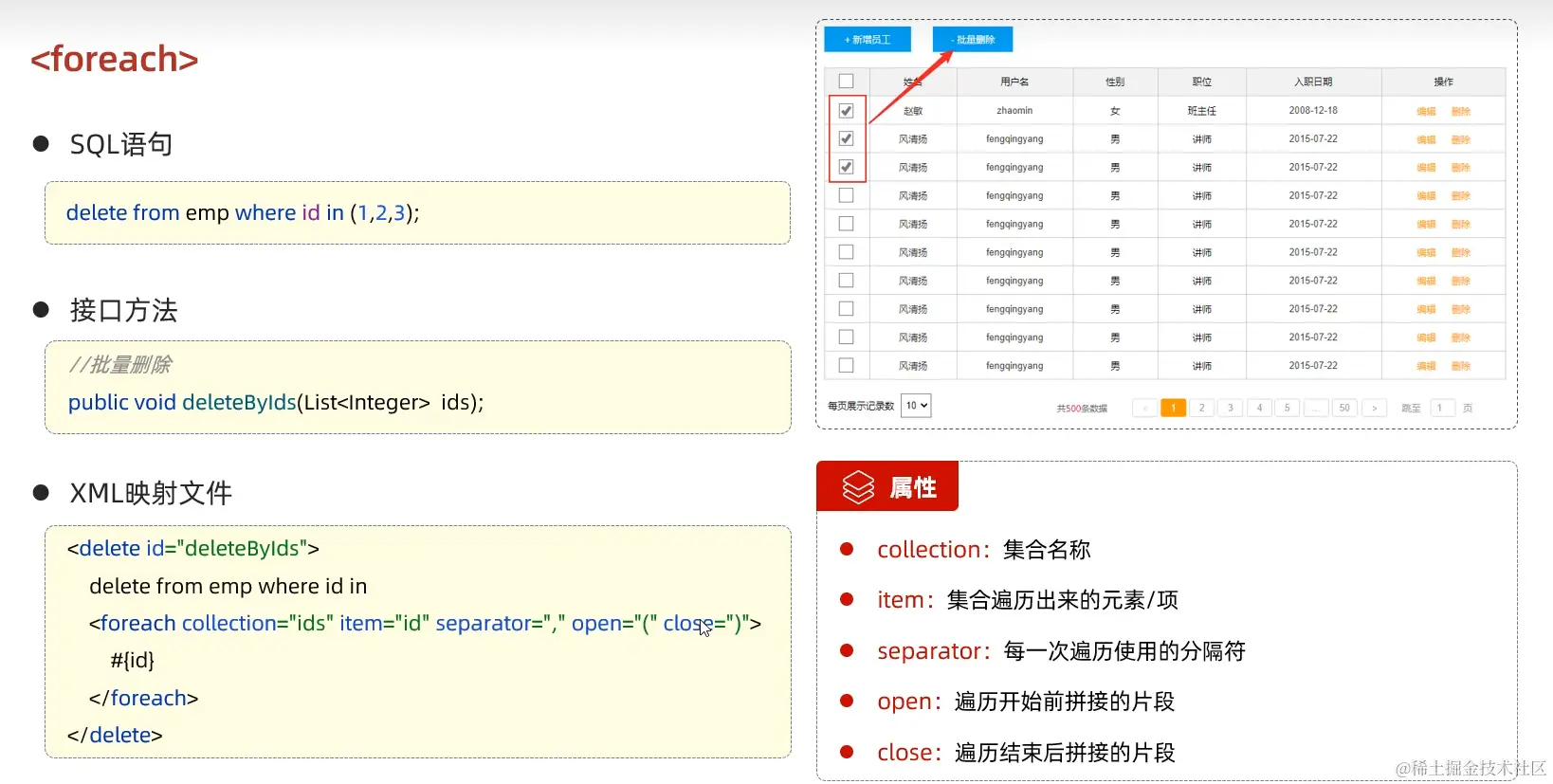1553x784 pixels.
Task: Click the blue 批量删除 button
Action: point(973,40)
